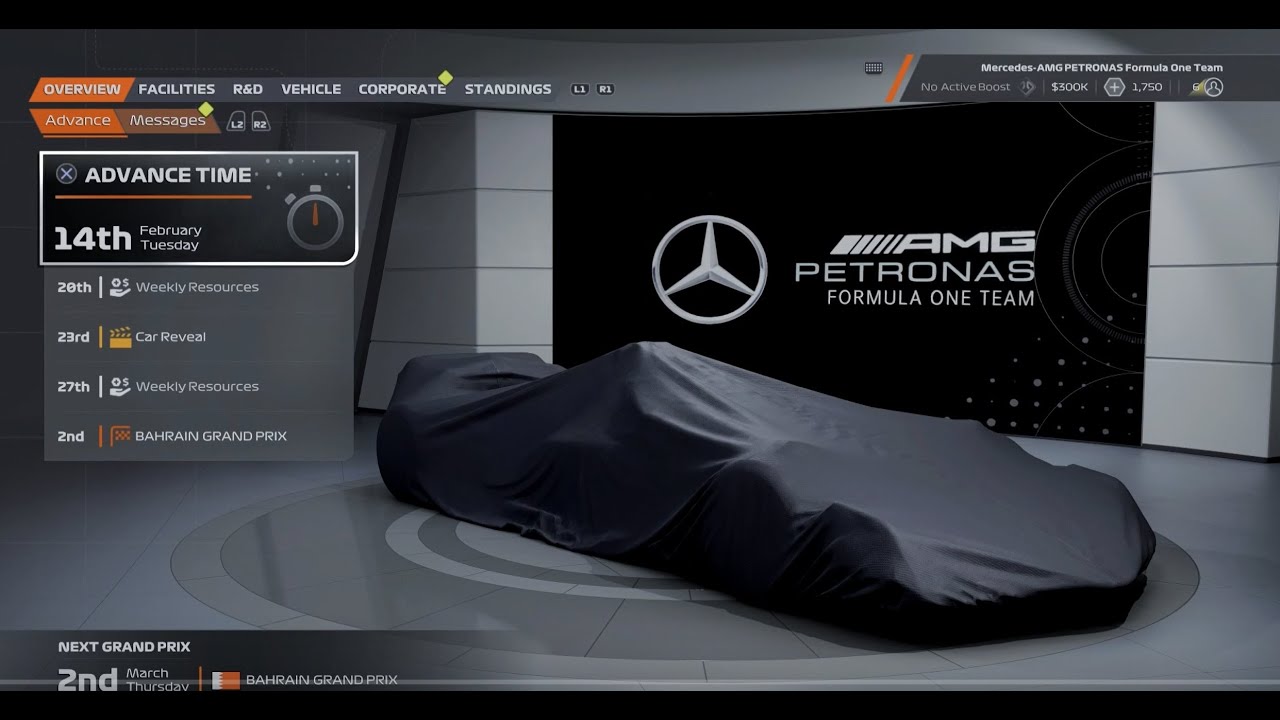Click the boost diamond icon
This screenshot has width=1280, height=720.
[1027, 87]
